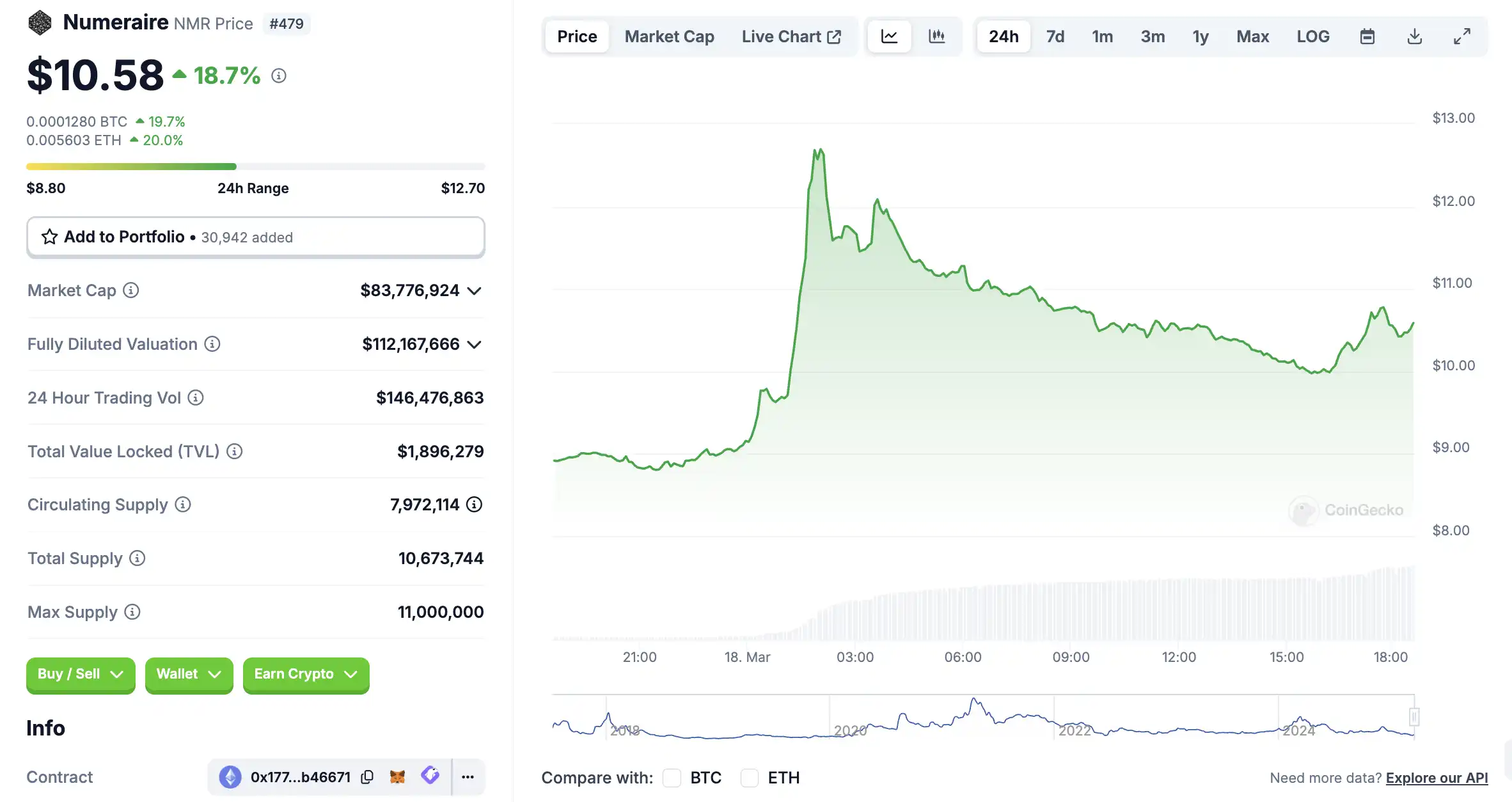This screenshot has width=1512, height=802.
Task: Open Earn Crypto dropdown
Action: pyautogui.click(x=306, y=674)
